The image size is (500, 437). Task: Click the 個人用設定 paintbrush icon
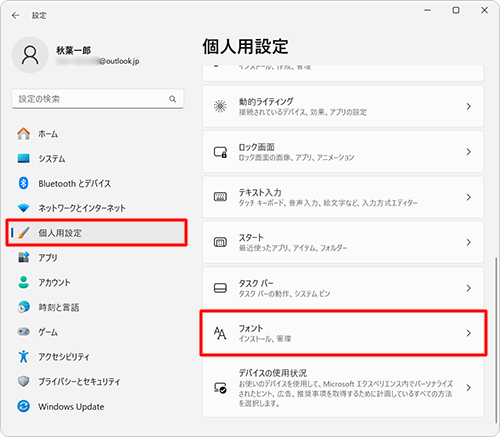pyautogui.click(x=23, y=232)
